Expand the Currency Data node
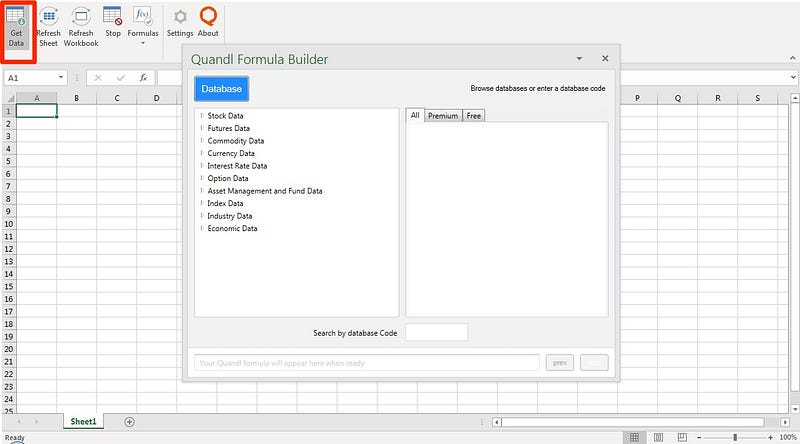This screenshot has height=444, width=800. coord(202,153)
